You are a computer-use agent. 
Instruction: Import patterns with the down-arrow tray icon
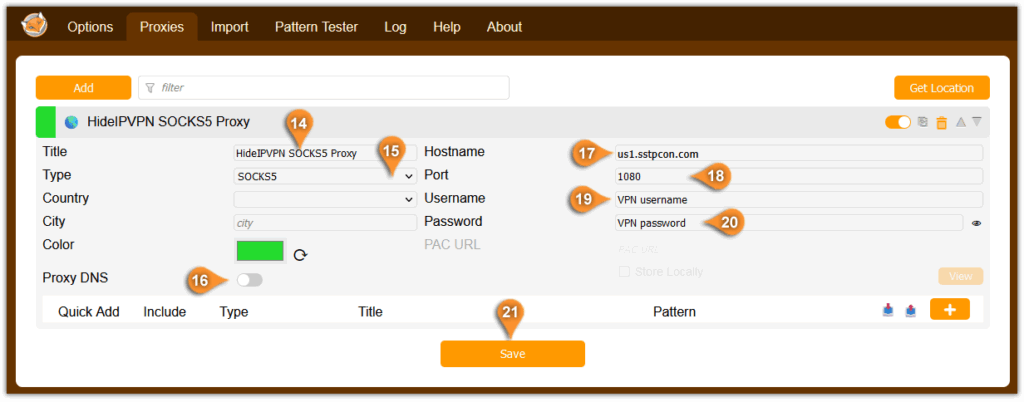888,311
